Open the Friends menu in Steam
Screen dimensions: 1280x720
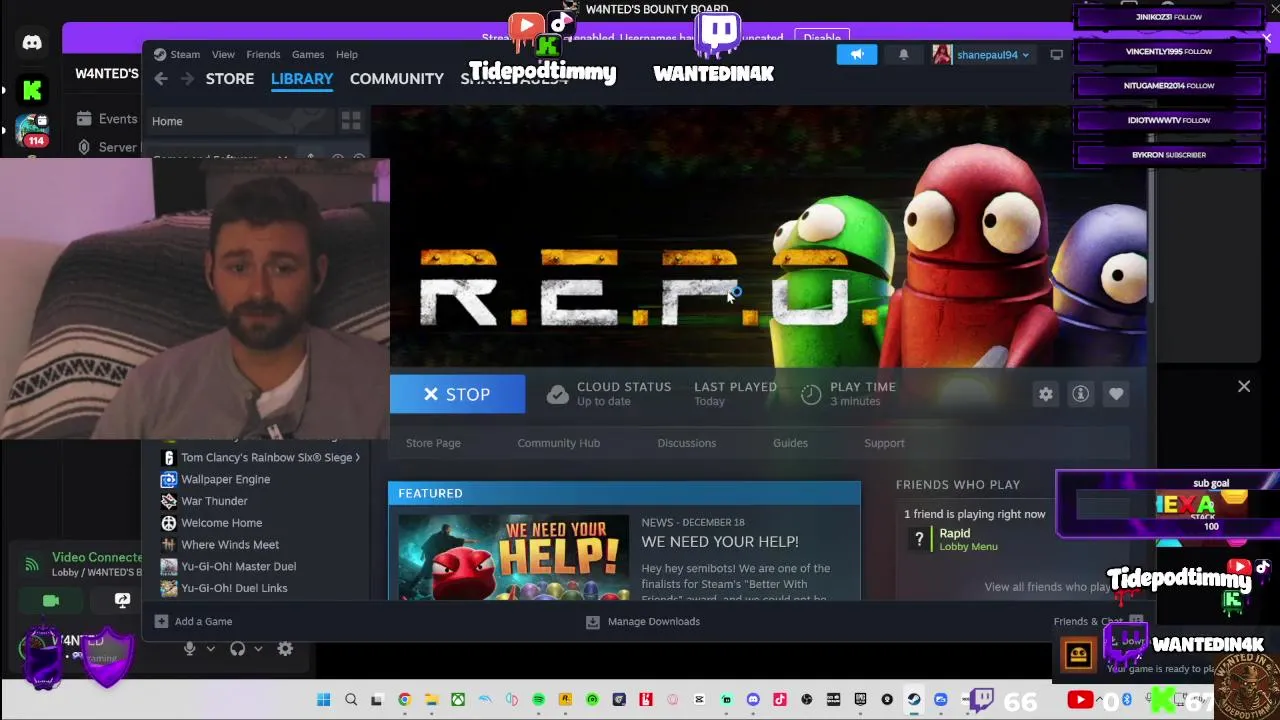tap(263, 55)
